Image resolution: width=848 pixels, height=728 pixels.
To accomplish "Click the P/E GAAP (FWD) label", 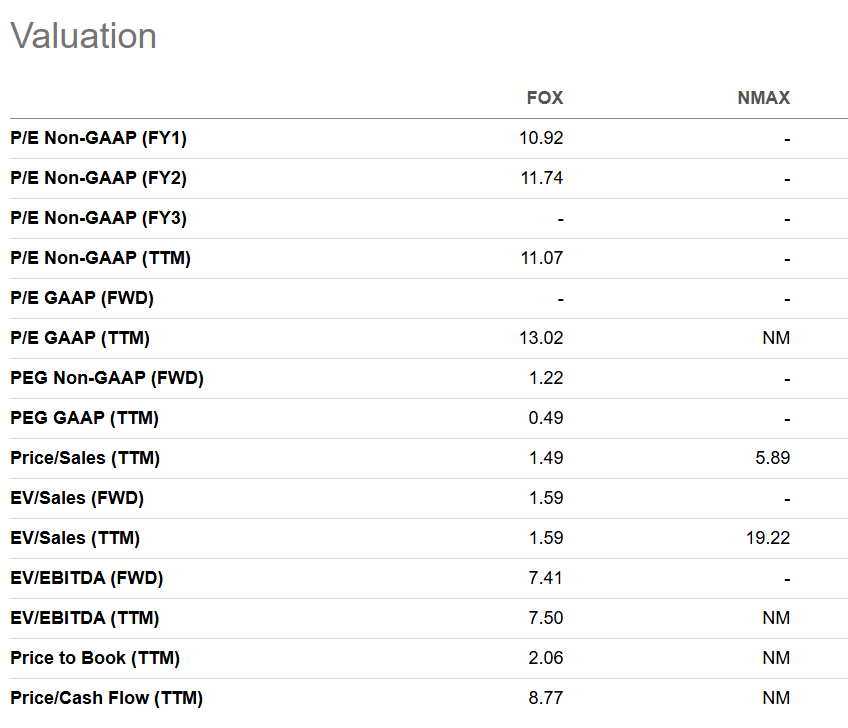I will 82,299.
